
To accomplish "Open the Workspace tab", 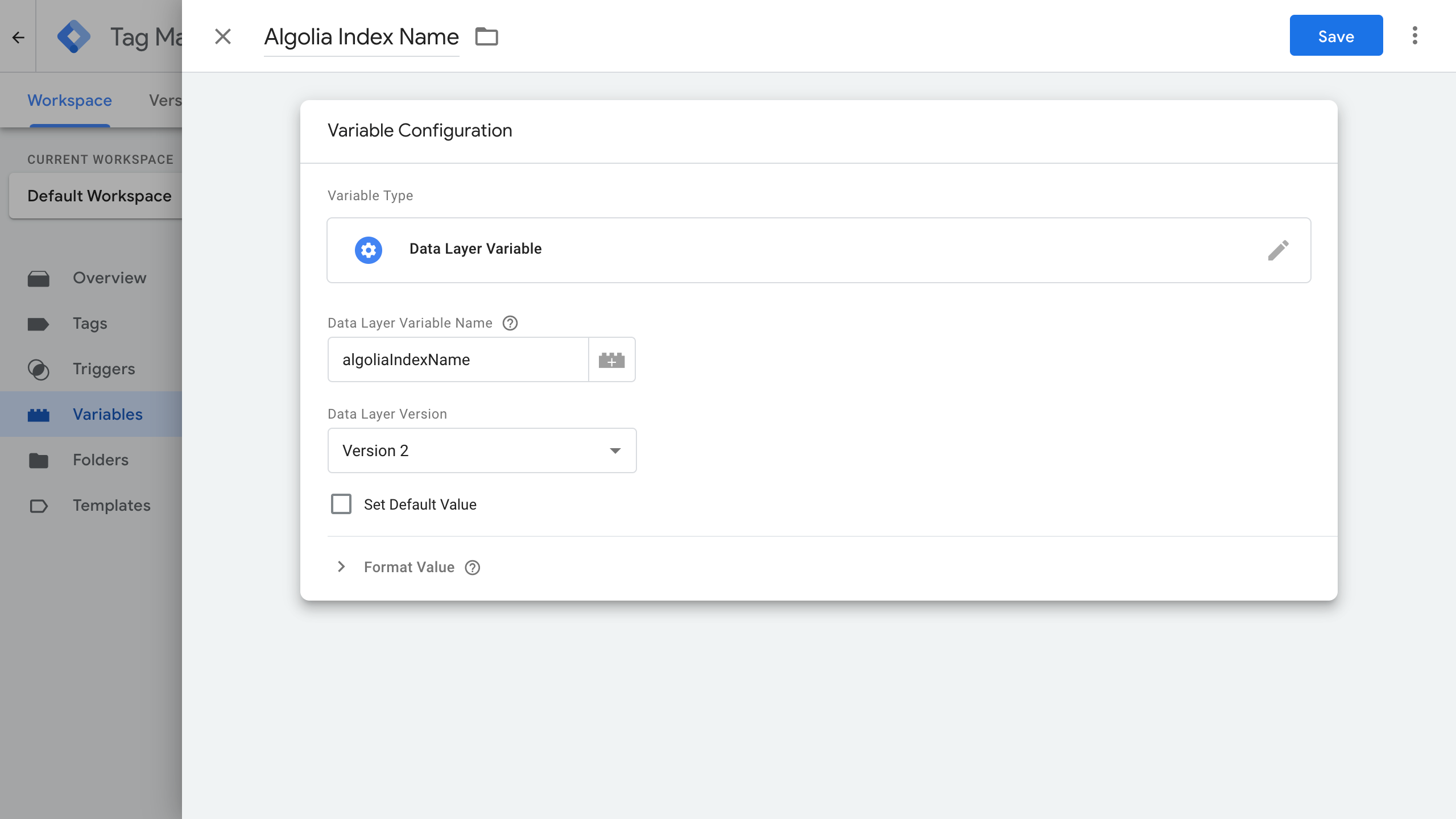I will pos(70,100).
